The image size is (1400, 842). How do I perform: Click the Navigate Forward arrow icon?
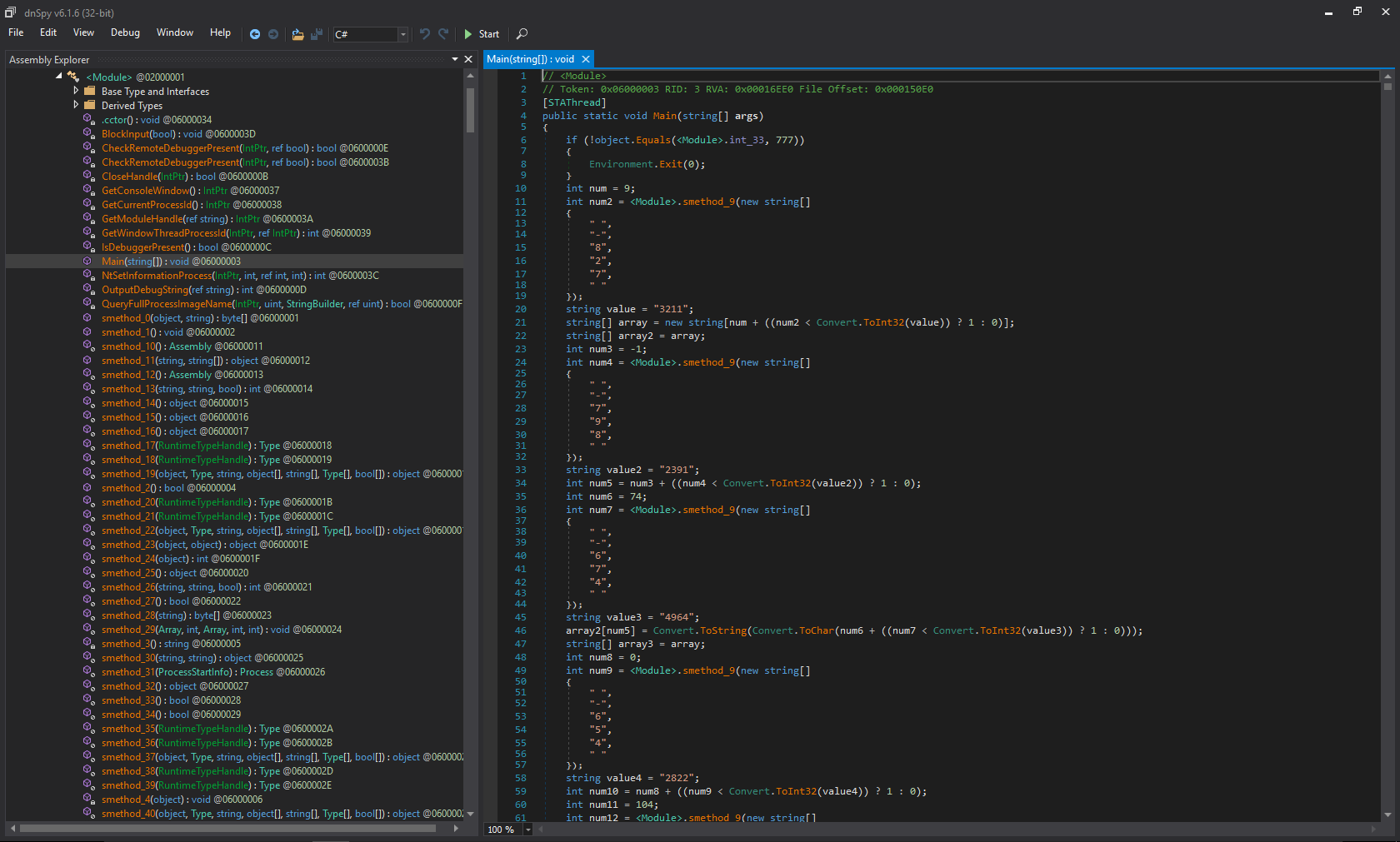pyautogui.click(x=273, y=34)
